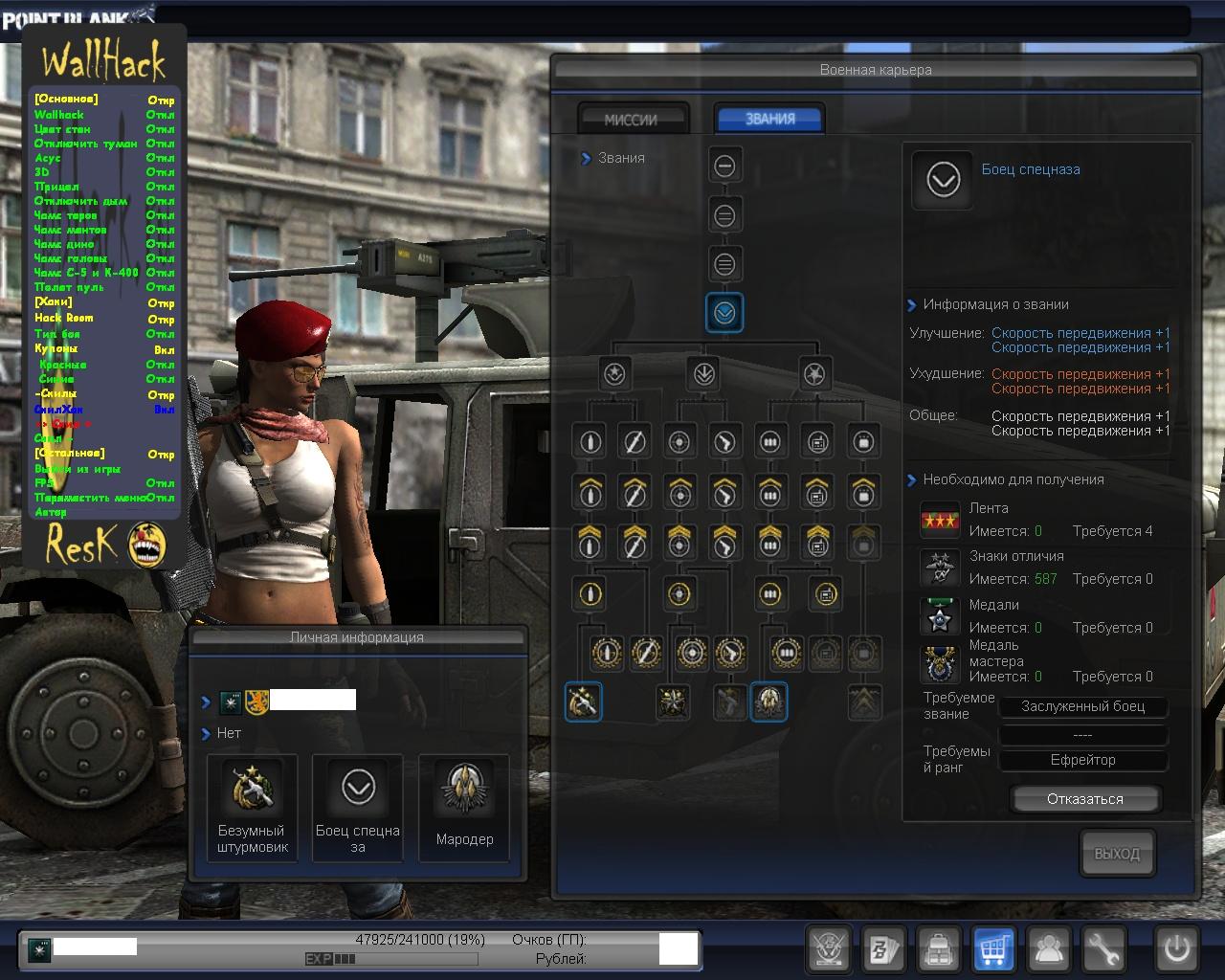Open the shopping cart shop icon
The width and height of the screenshot is (1225, 980).
[994, 948]
